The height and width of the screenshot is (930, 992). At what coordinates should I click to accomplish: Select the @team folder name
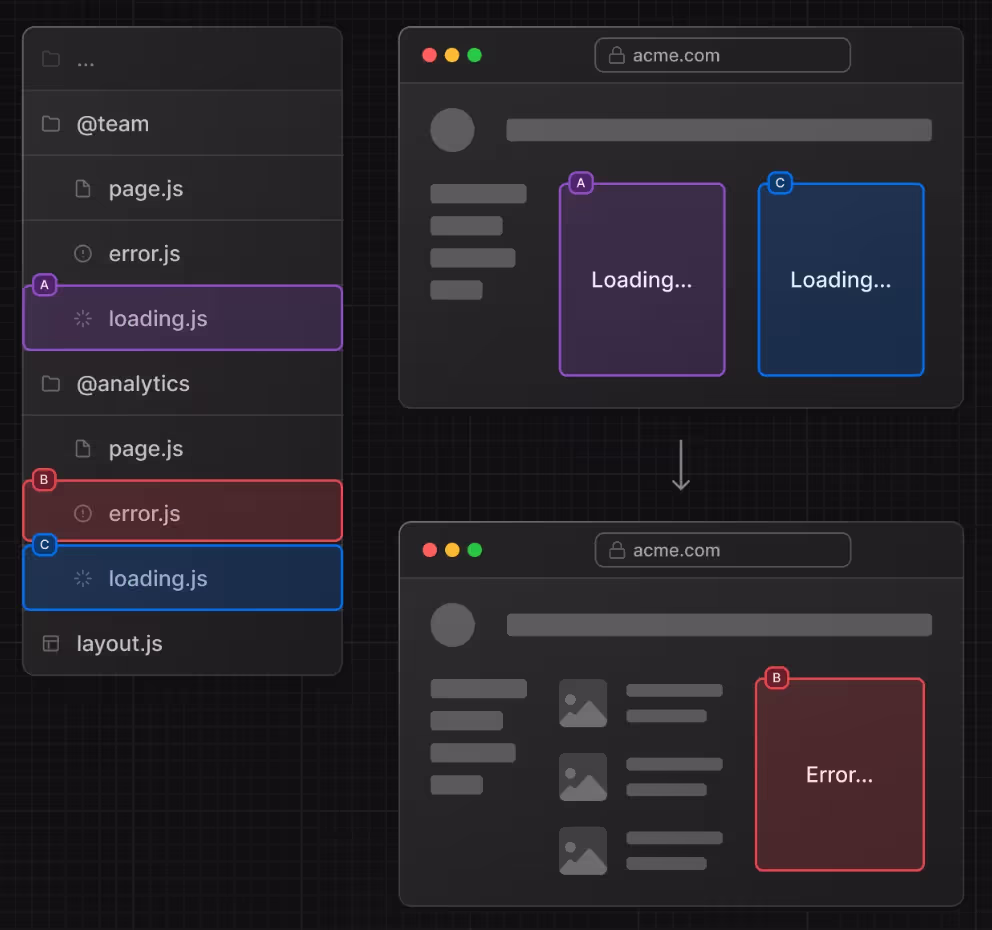(113, 124)
